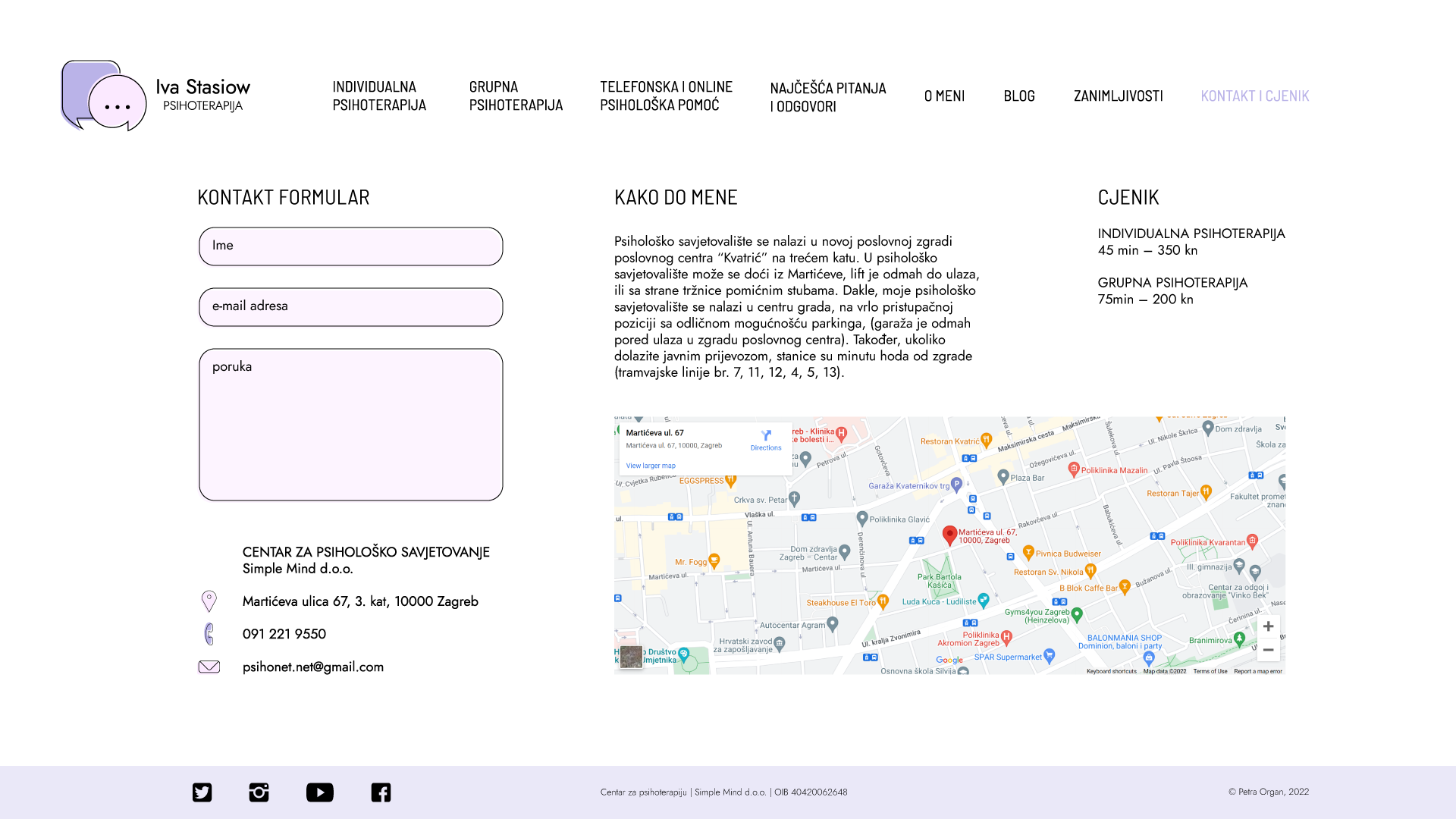Focus the e-mail adresa field
This screenshot has height=819, width=1456.
tap(351, 307)
